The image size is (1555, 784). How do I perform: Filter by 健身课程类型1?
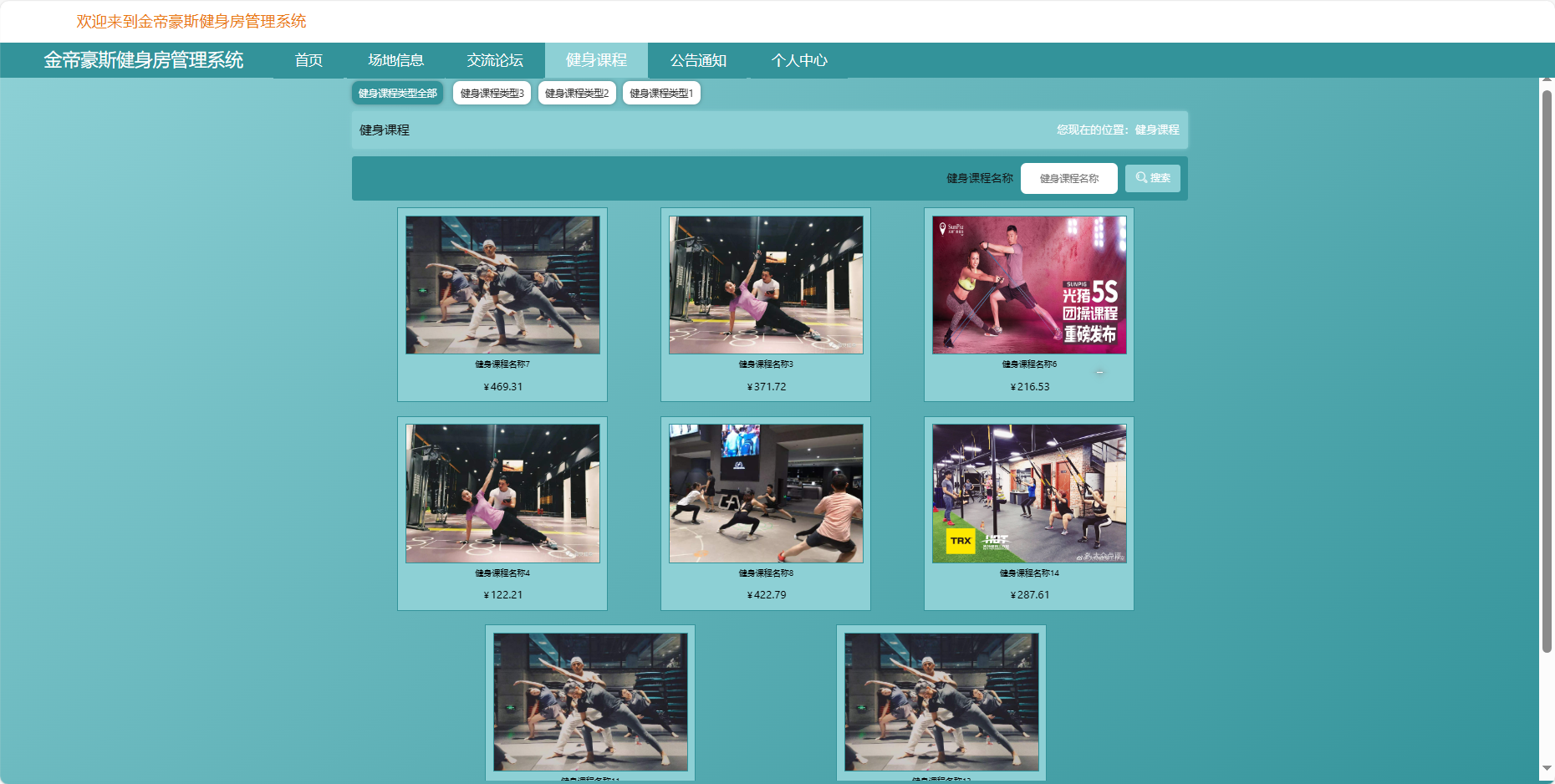coord(661,93)
